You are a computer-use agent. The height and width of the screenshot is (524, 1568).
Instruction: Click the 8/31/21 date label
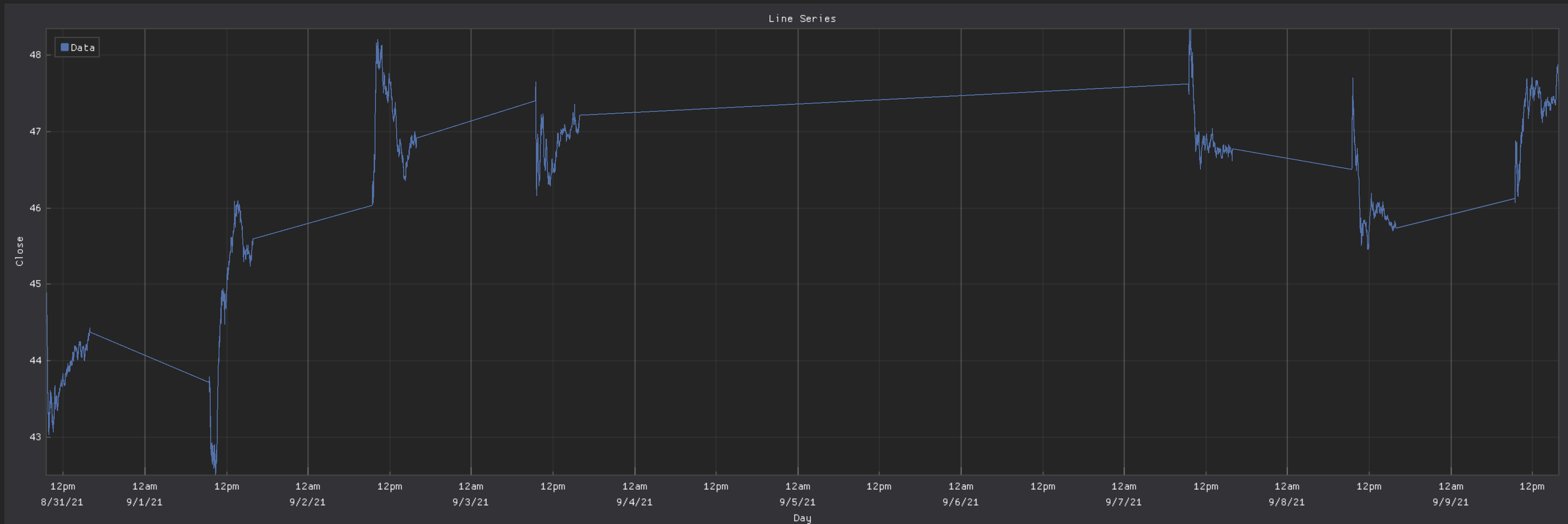tap(62, 502)
